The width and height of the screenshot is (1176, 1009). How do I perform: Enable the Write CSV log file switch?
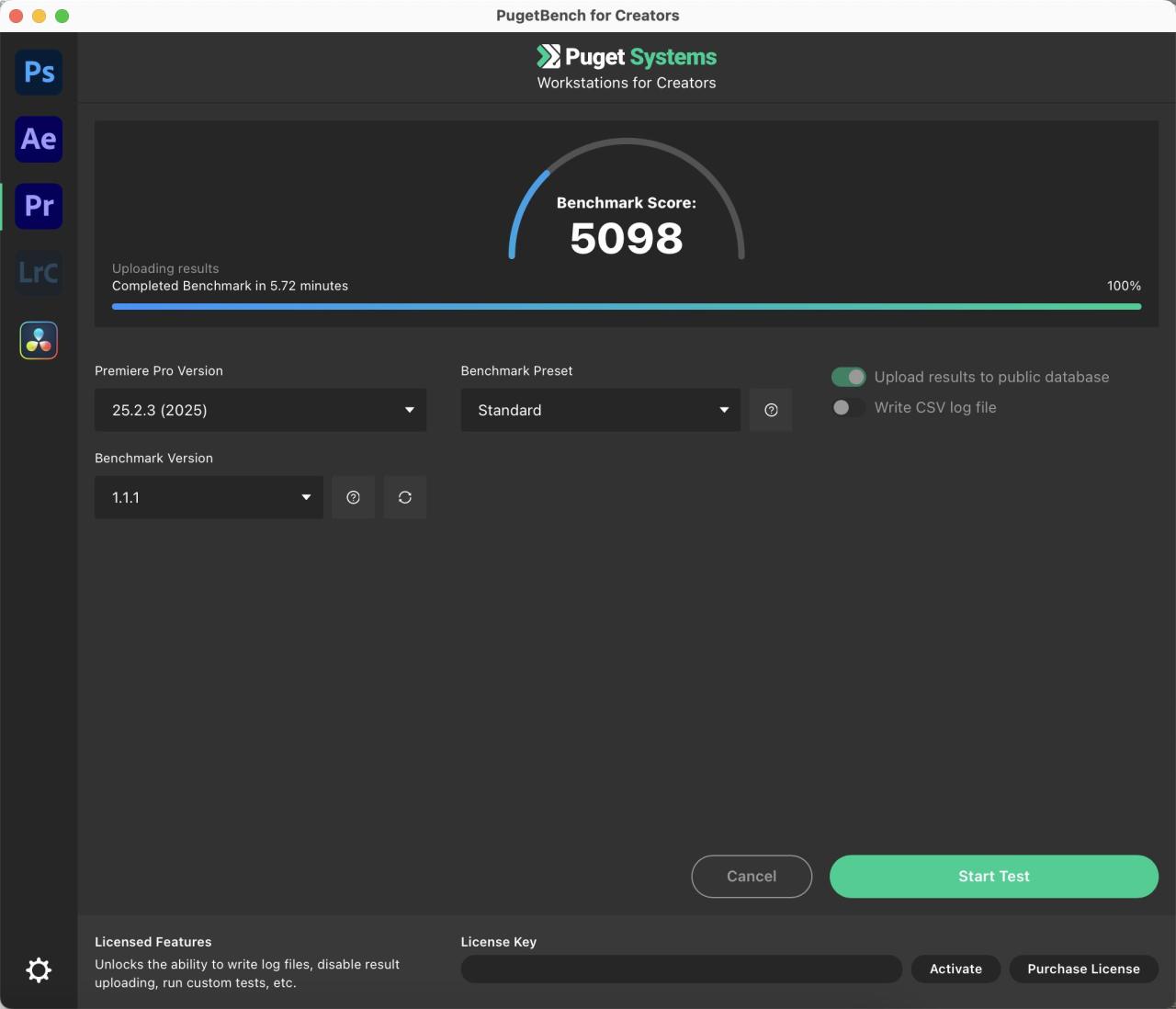(x=848, y=407)
